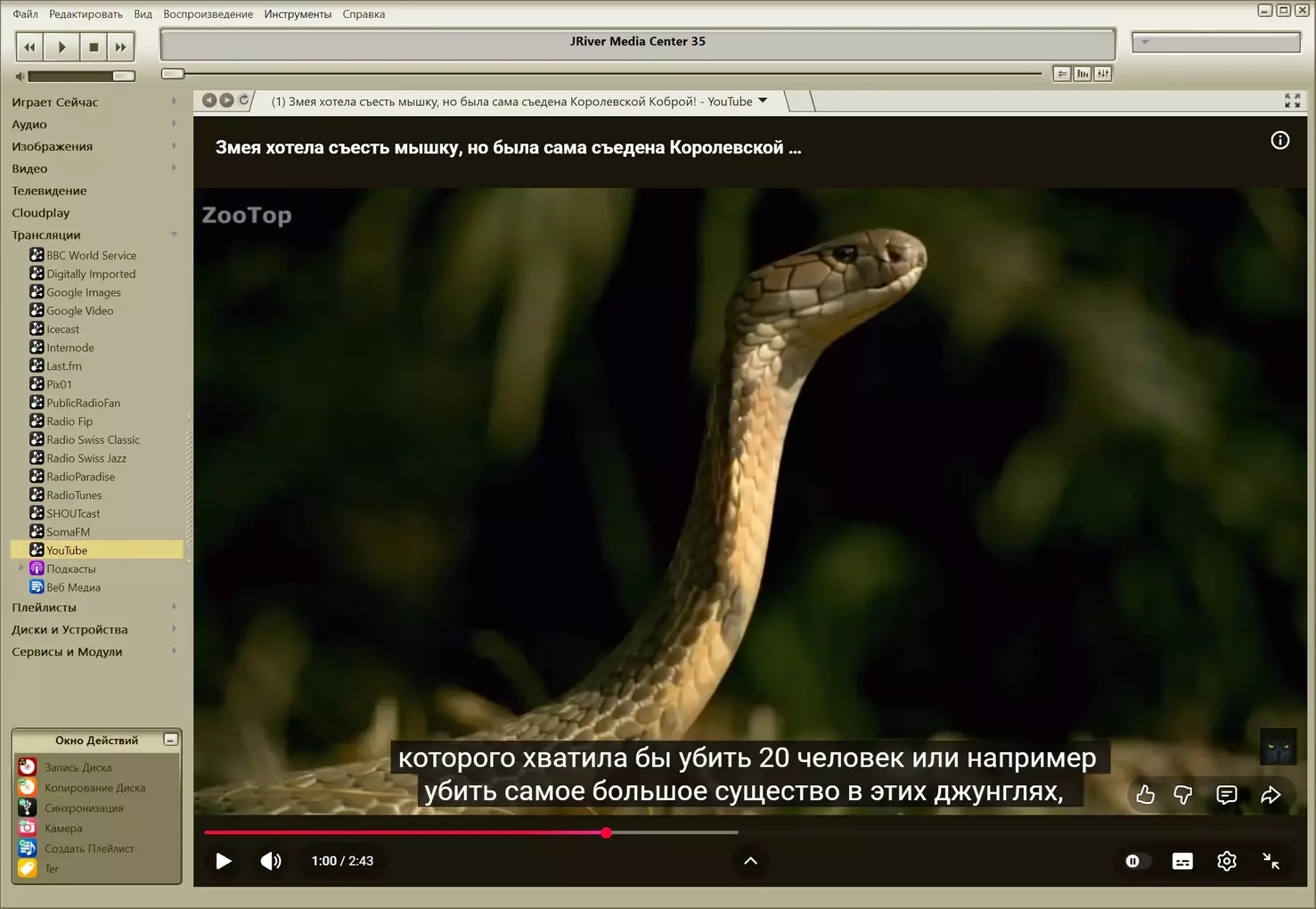Open the mixer sliders button above the tab bar
This screenshot has height=909, width=1316.
(x=1103, y=74)
